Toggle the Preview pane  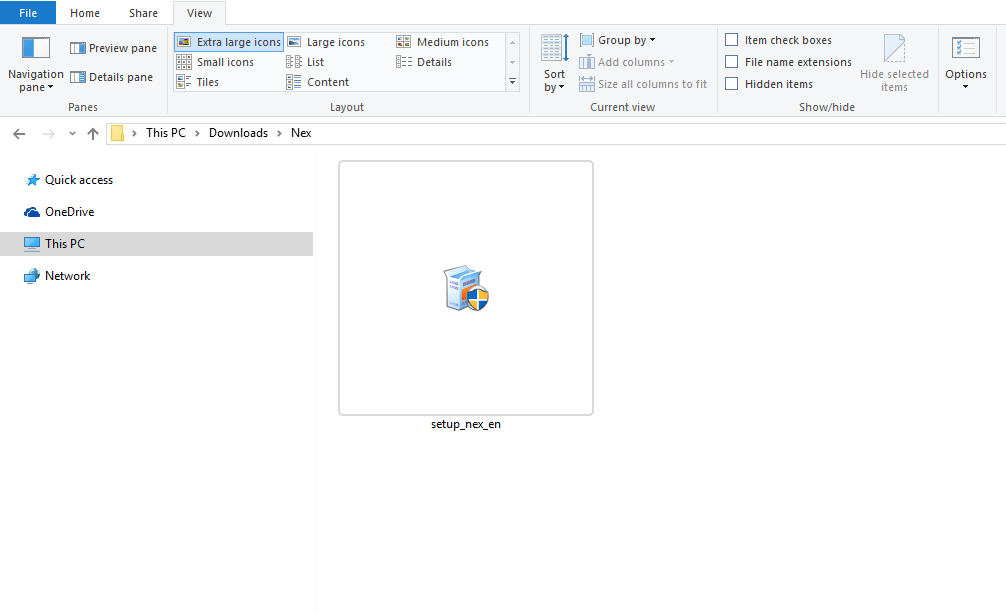(113, 47)
